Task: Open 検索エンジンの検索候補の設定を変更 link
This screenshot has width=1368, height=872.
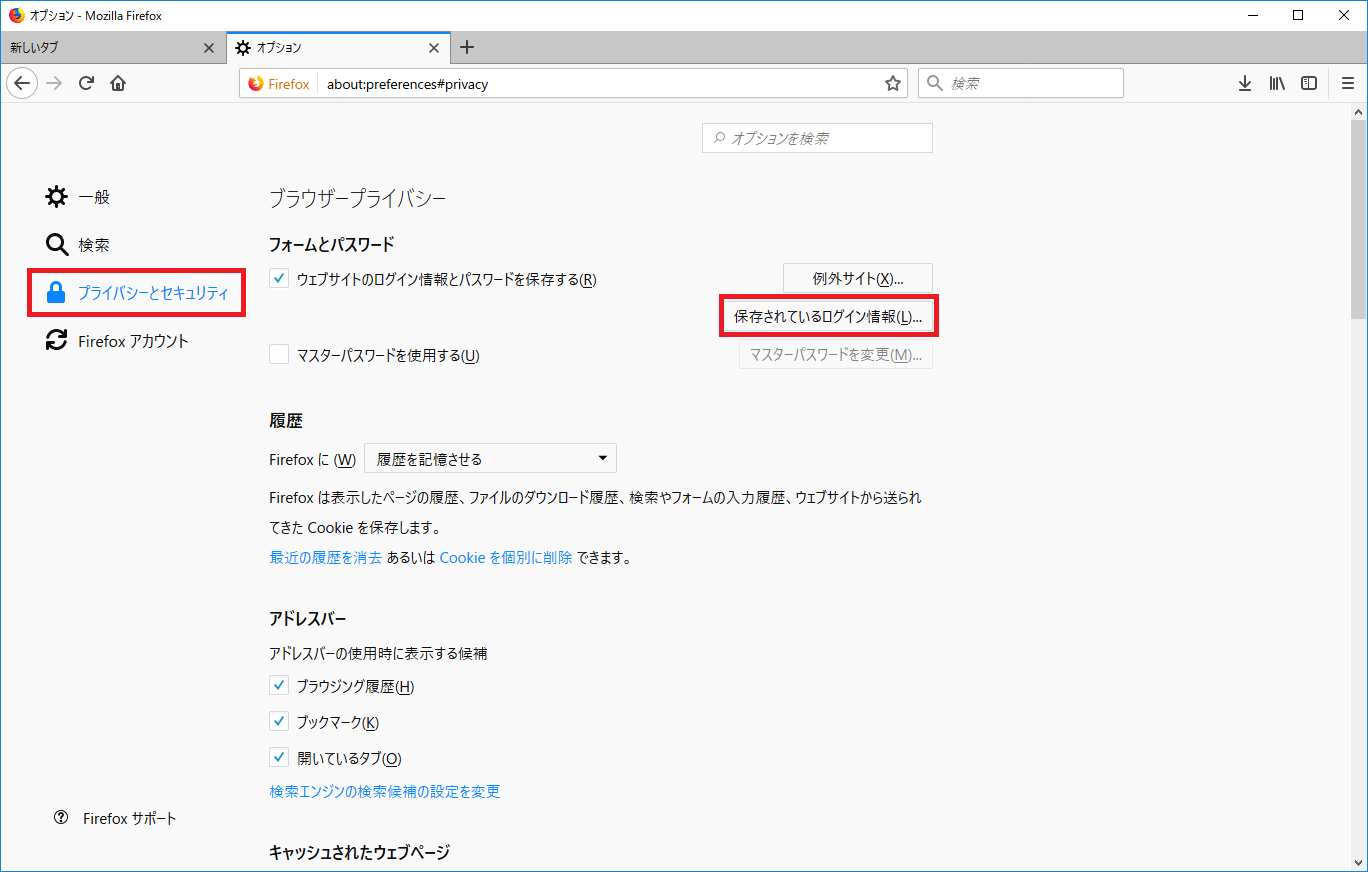Action: [x=385, y=792]
